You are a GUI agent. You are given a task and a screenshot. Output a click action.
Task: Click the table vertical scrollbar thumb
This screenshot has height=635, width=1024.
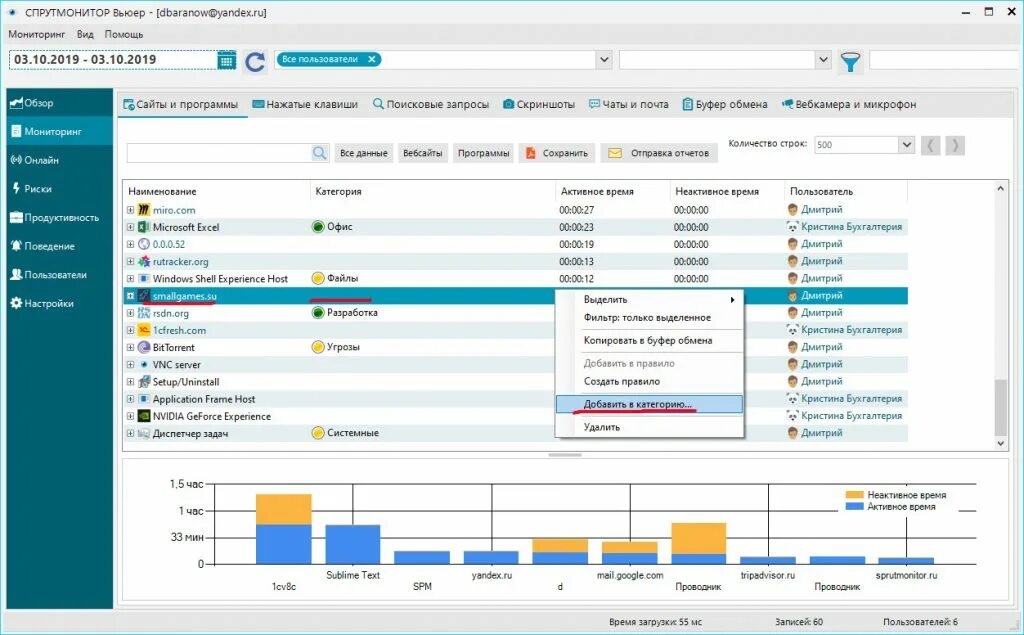click(1000, 407)
